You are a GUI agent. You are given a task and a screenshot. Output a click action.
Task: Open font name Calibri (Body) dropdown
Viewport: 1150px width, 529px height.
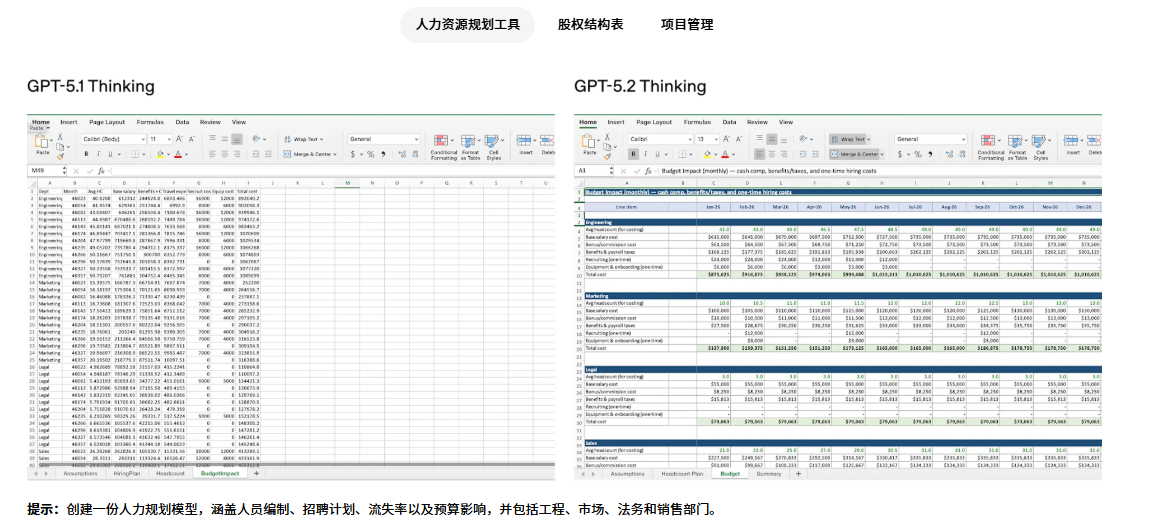click(x=114, y=139)
